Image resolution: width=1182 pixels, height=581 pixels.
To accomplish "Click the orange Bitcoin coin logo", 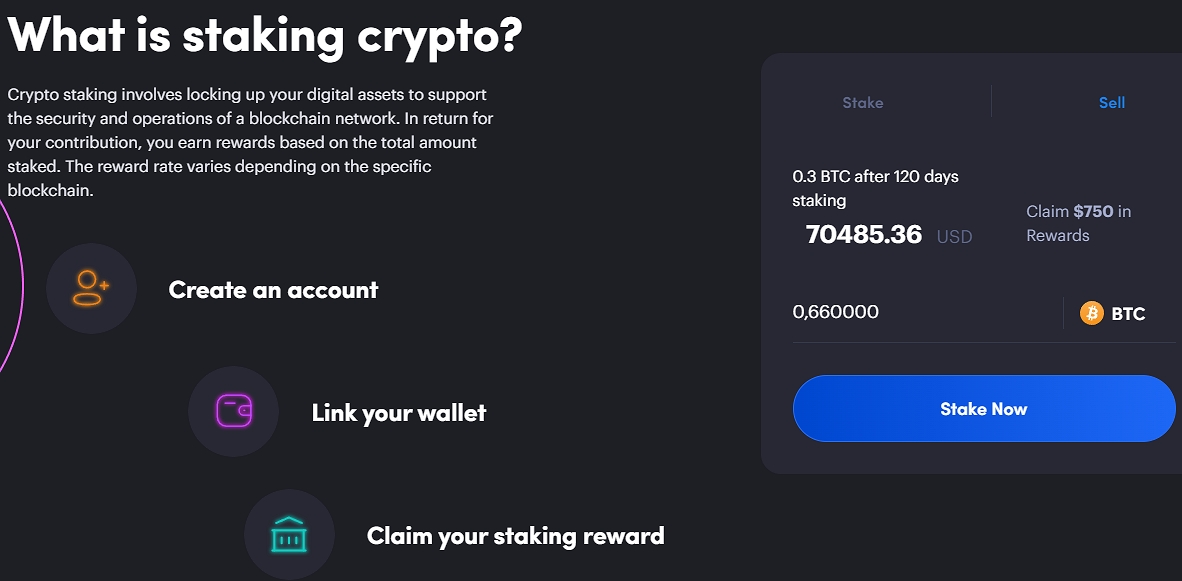I will [x=1092, y=313].
